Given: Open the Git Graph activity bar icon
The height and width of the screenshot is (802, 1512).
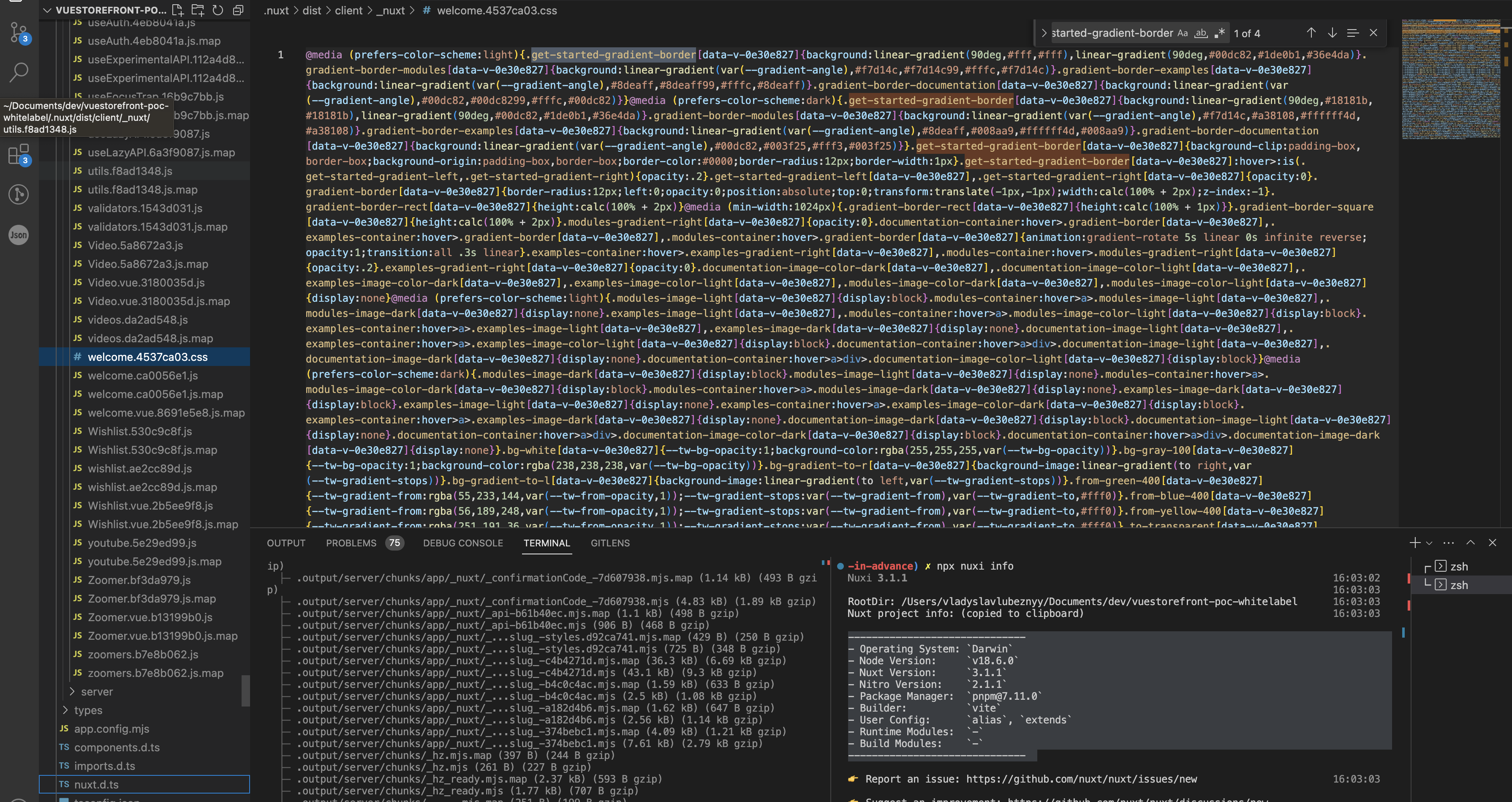Looking at the screenshot, I should [x=19, y=194].
